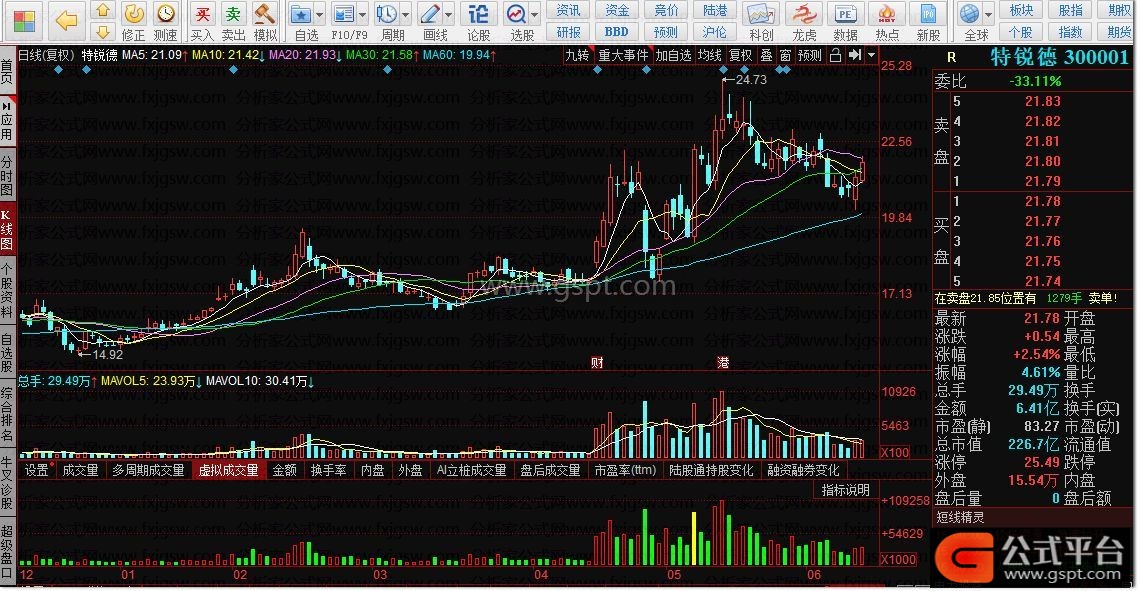
Task: Toggle 重大事件 major events markers
Action: [x=623, y=55]
